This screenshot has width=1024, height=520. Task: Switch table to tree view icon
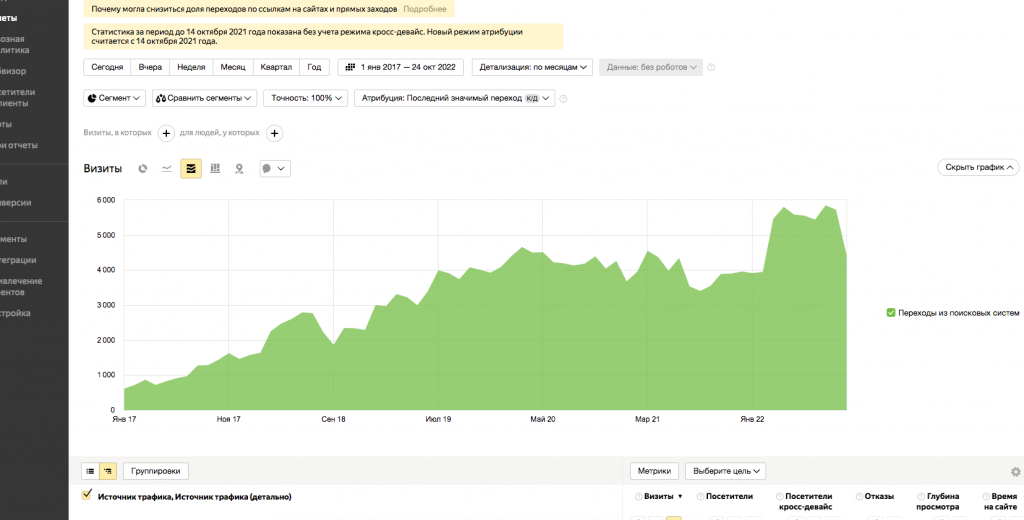pos(108,471)
